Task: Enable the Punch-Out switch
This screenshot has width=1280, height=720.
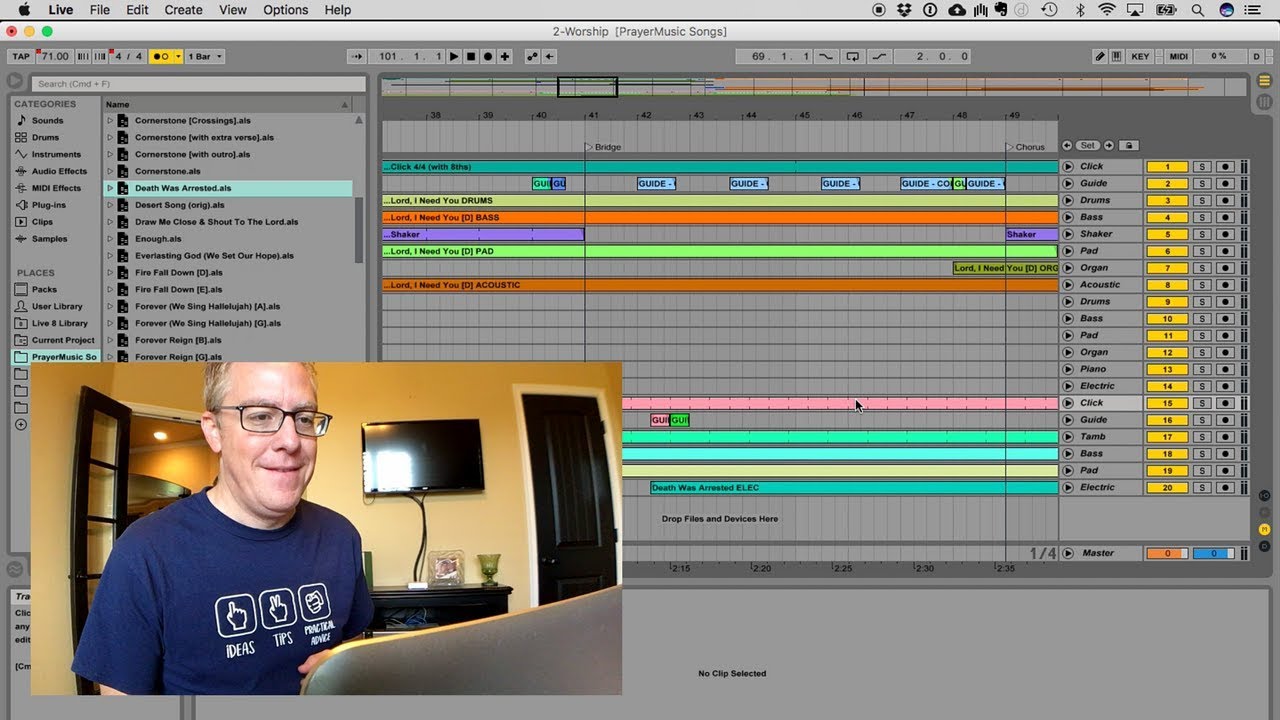Action: tap(877, 57)
